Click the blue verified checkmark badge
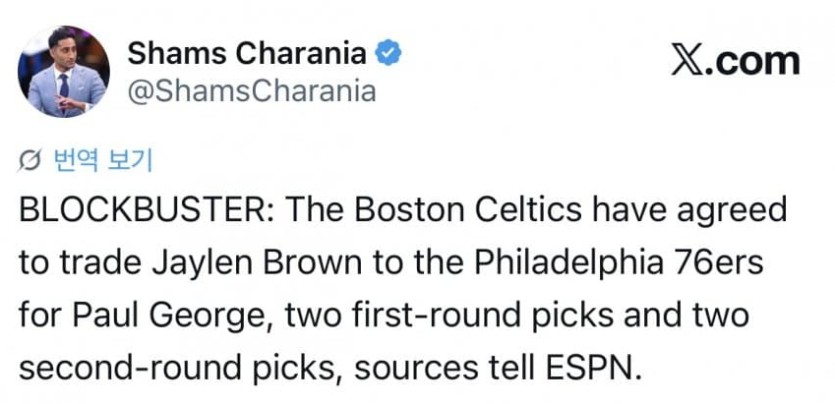This screenshot has height=404, width=835. (x=389, y=53)
